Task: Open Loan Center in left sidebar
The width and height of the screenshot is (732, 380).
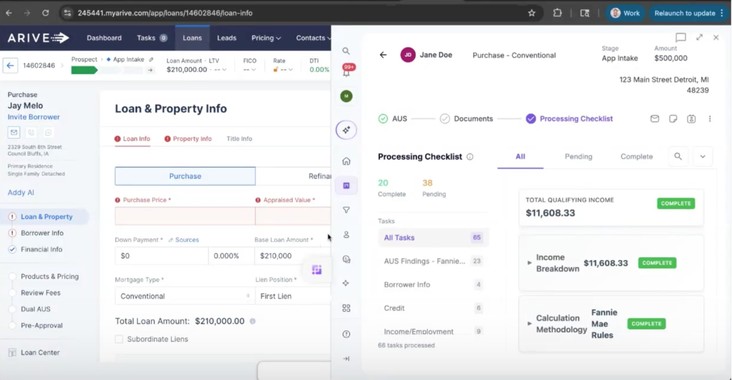Action: click(x=40, y=352)
